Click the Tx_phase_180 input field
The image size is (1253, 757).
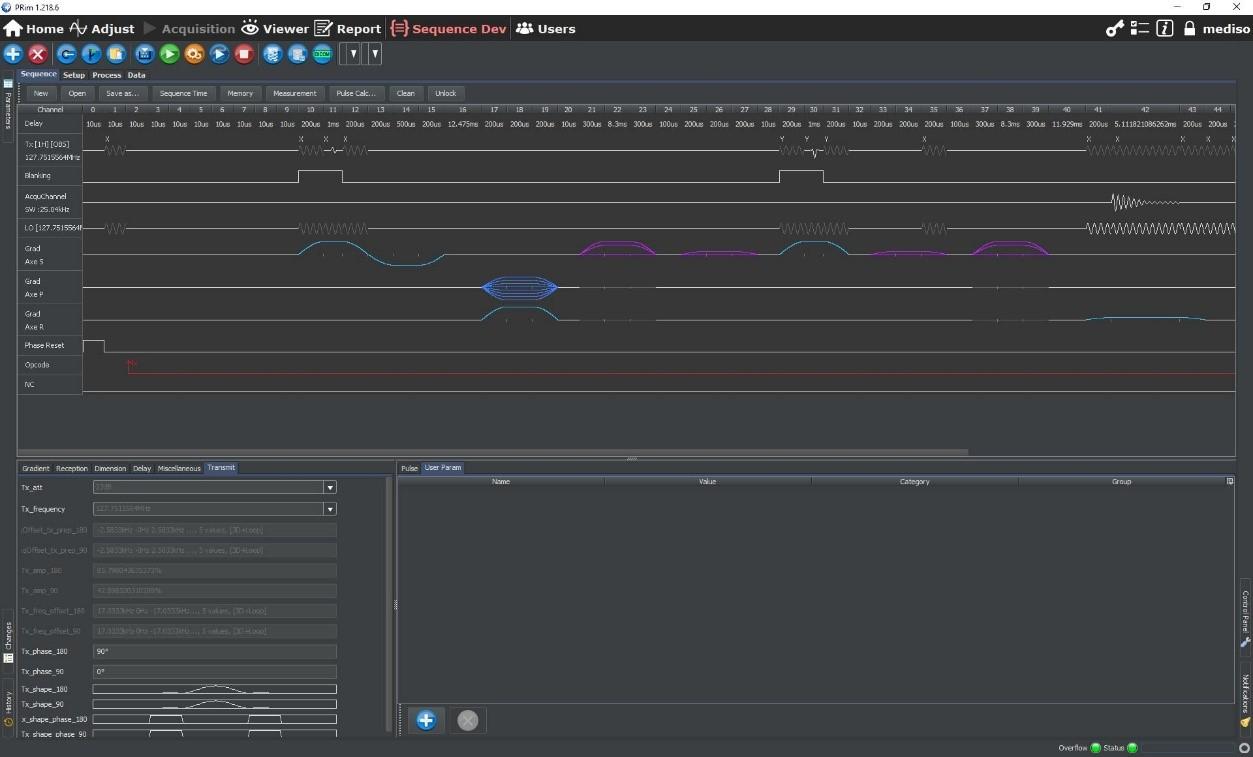[x=215, y=651]
